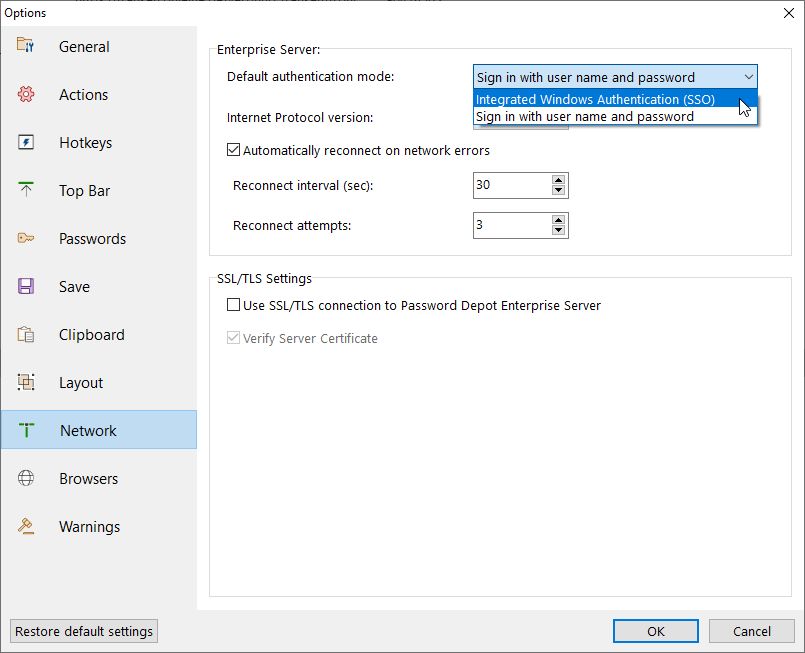Click Restore default settings button
Viewport: 805px width, 653px height.
[x=84, y=631]
